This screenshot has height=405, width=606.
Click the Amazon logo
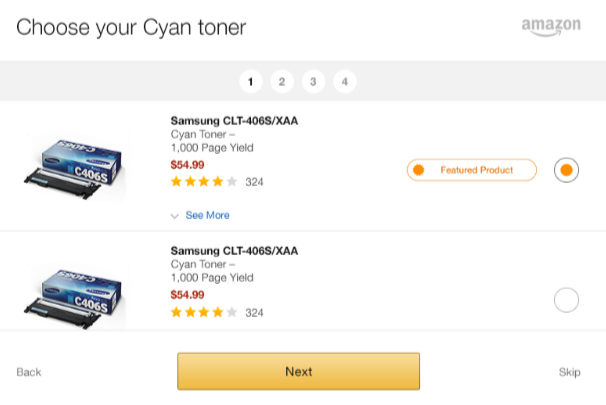click(551, 27)
